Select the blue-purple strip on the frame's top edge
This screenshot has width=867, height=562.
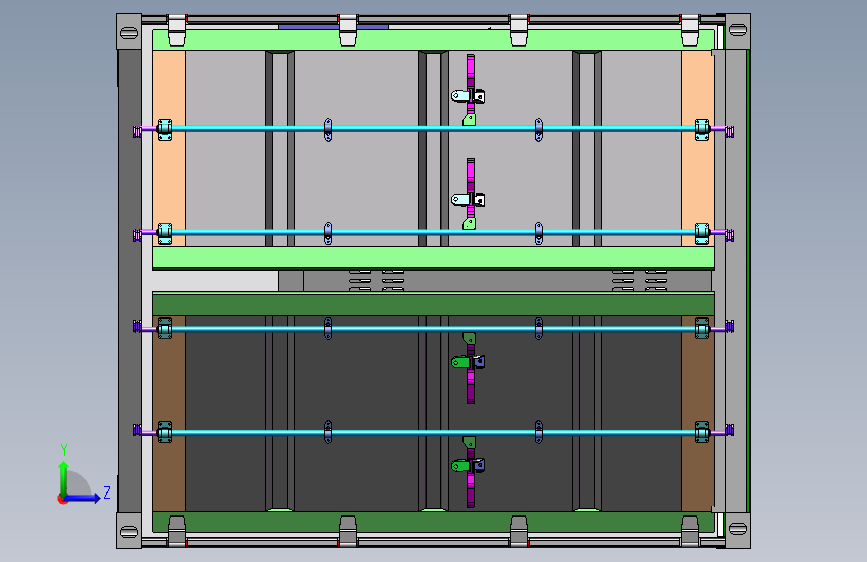click(333, 26)
